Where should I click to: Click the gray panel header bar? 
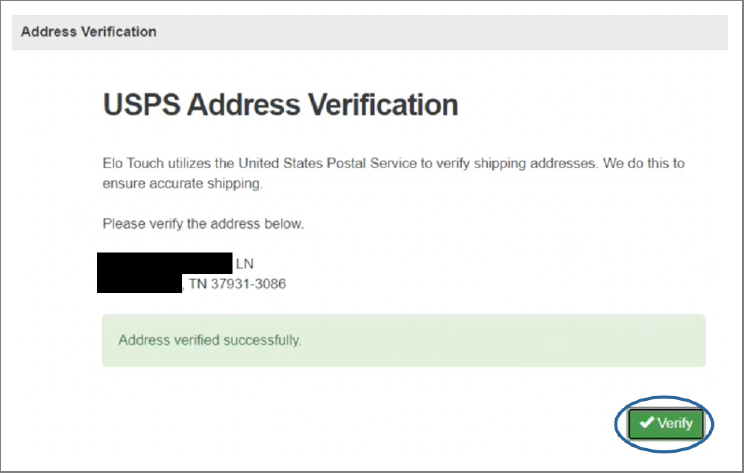[x=370, y=32]
